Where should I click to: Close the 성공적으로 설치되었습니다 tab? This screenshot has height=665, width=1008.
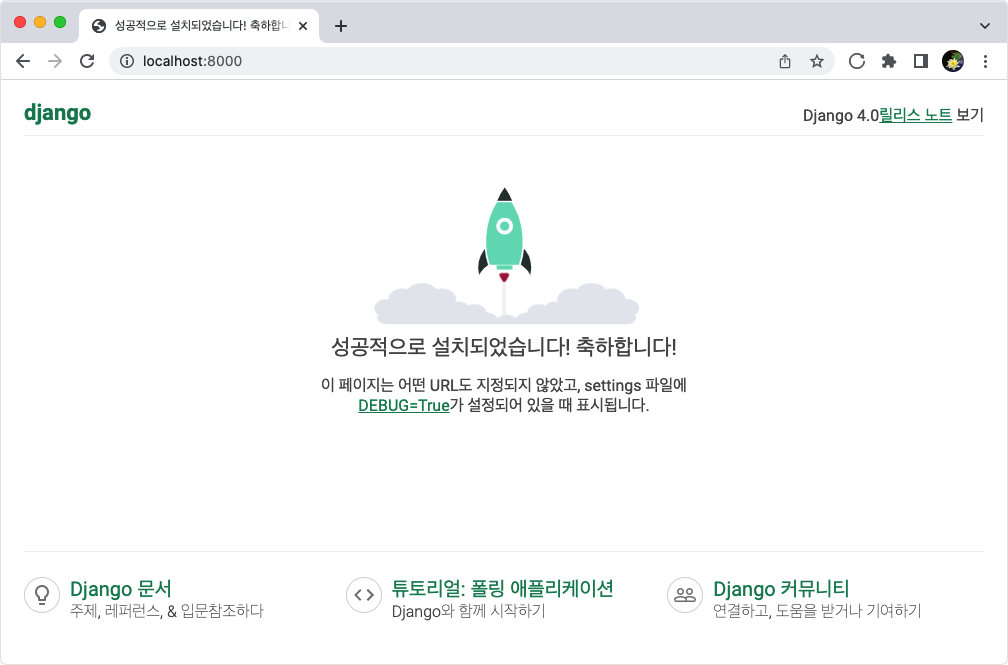(303, 26)
